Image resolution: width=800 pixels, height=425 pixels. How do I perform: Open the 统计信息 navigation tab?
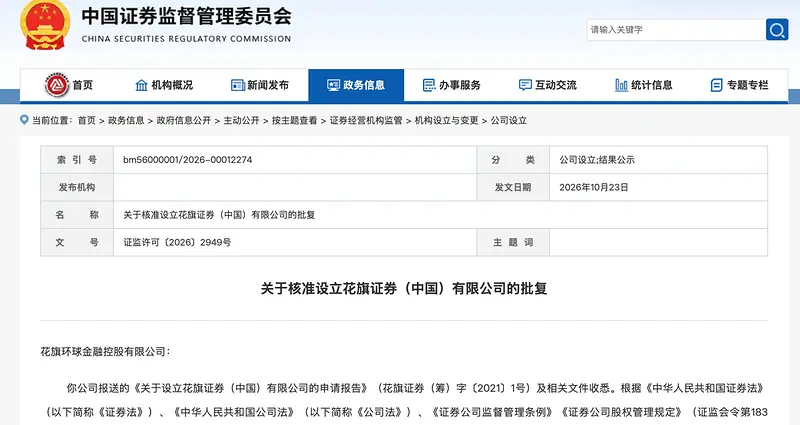tap(644, 85)
